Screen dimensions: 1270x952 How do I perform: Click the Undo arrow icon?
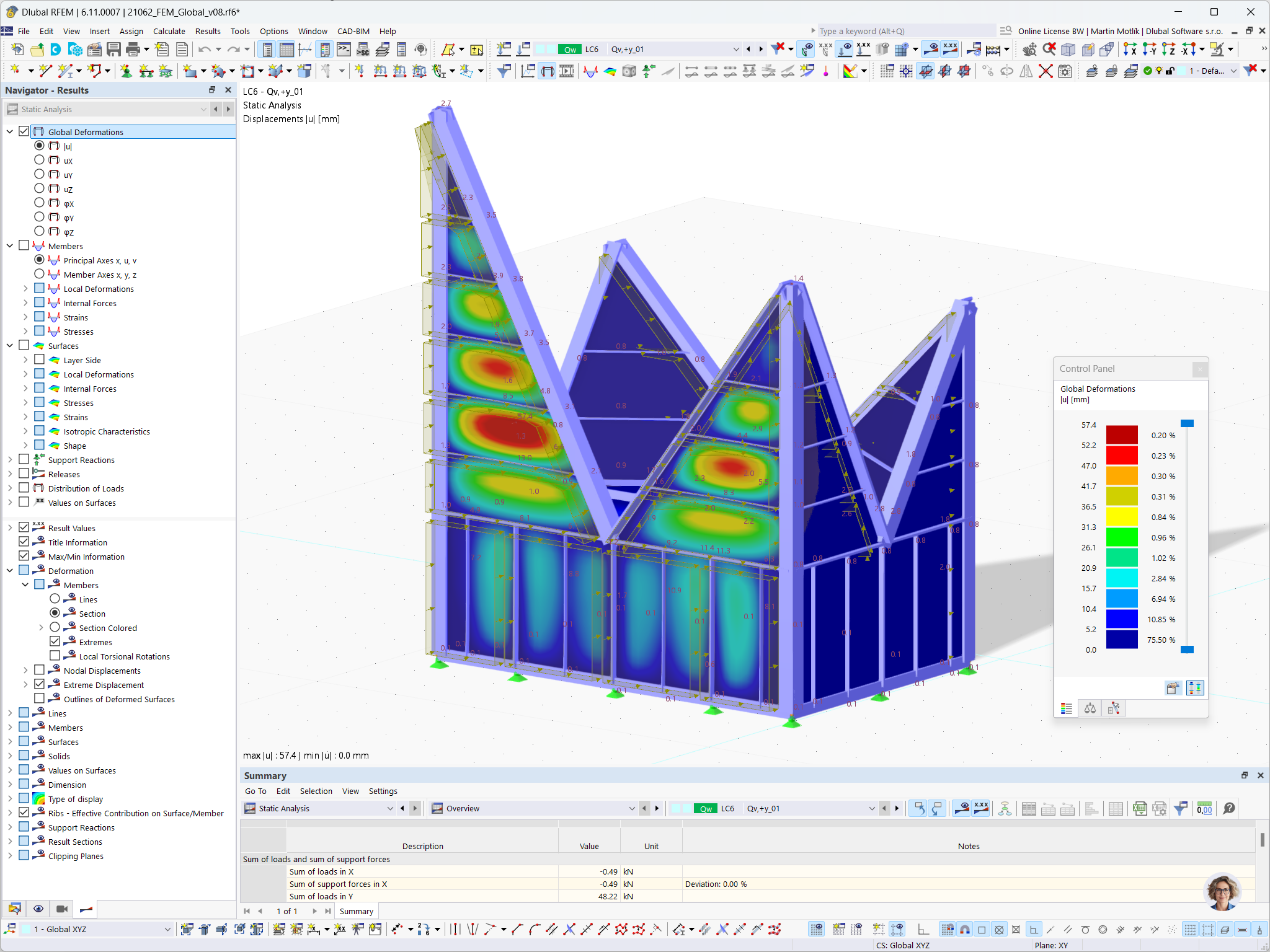pyautogui.click(x=204, y=50)
